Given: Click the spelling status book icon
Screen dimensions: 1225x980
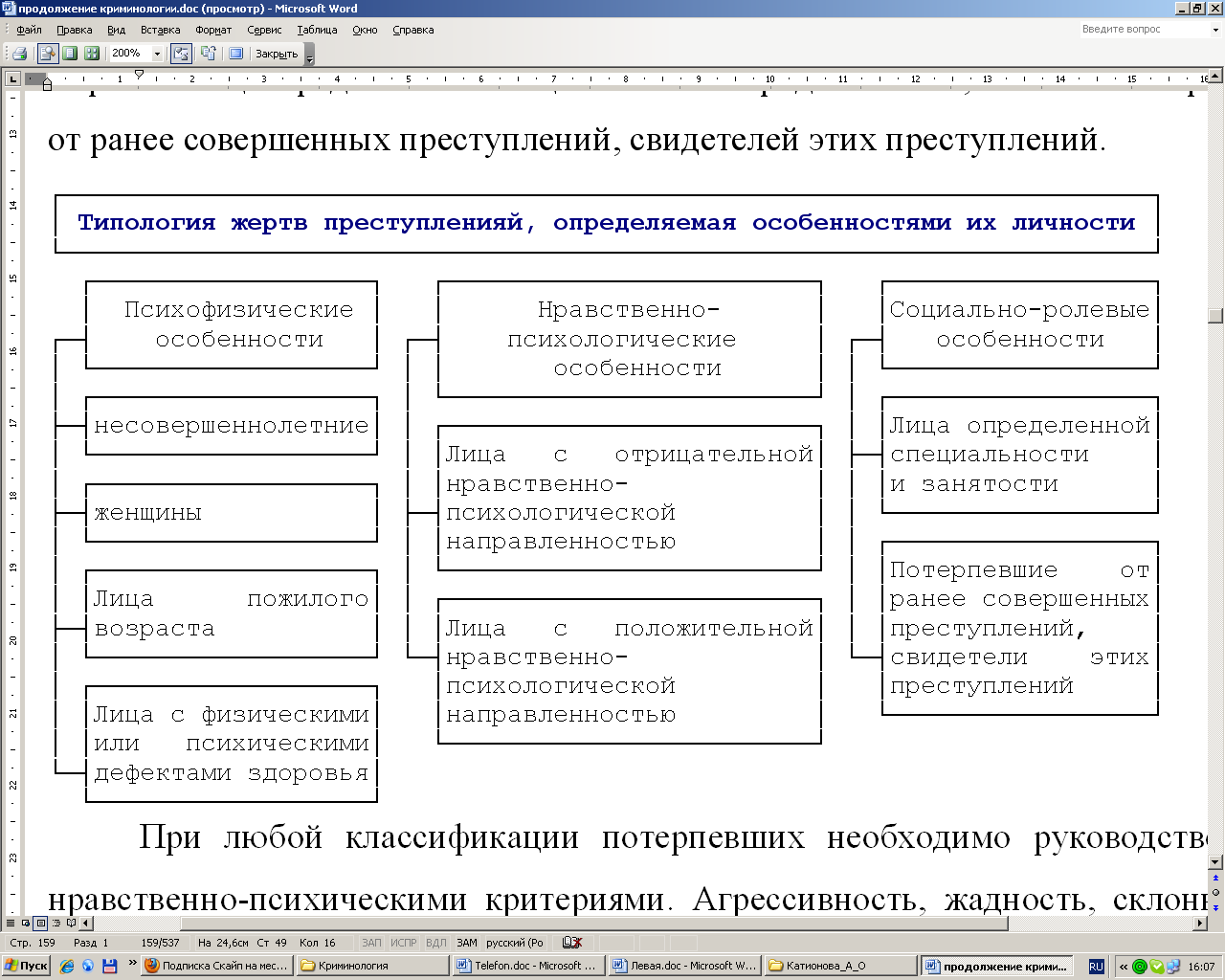Looking at the screenshot, I should pyautogui.click(x=572, y=942).
